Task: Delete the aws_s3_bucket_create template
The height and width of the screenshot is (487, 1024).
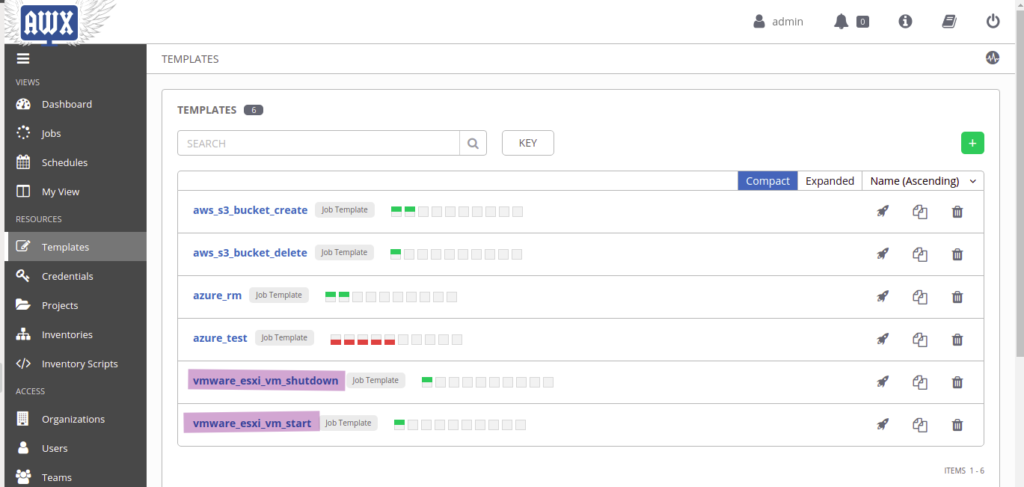Action: [x=957, y=212]
